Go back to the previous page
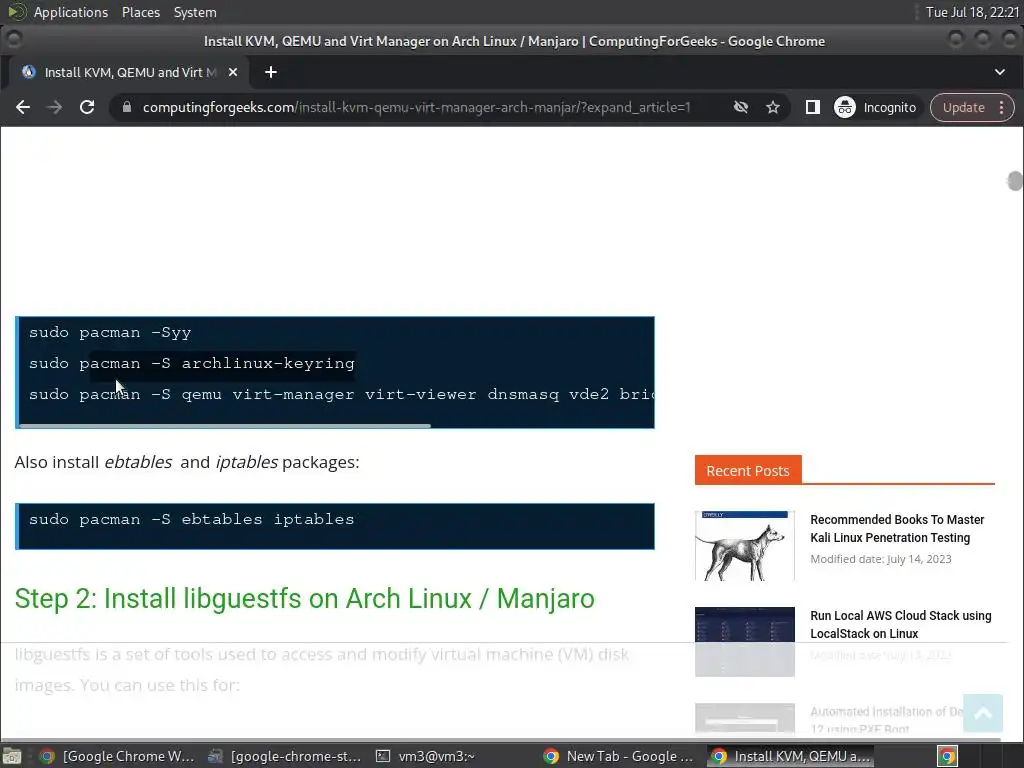Screen dimensions: 1024x768 [23, 107]
